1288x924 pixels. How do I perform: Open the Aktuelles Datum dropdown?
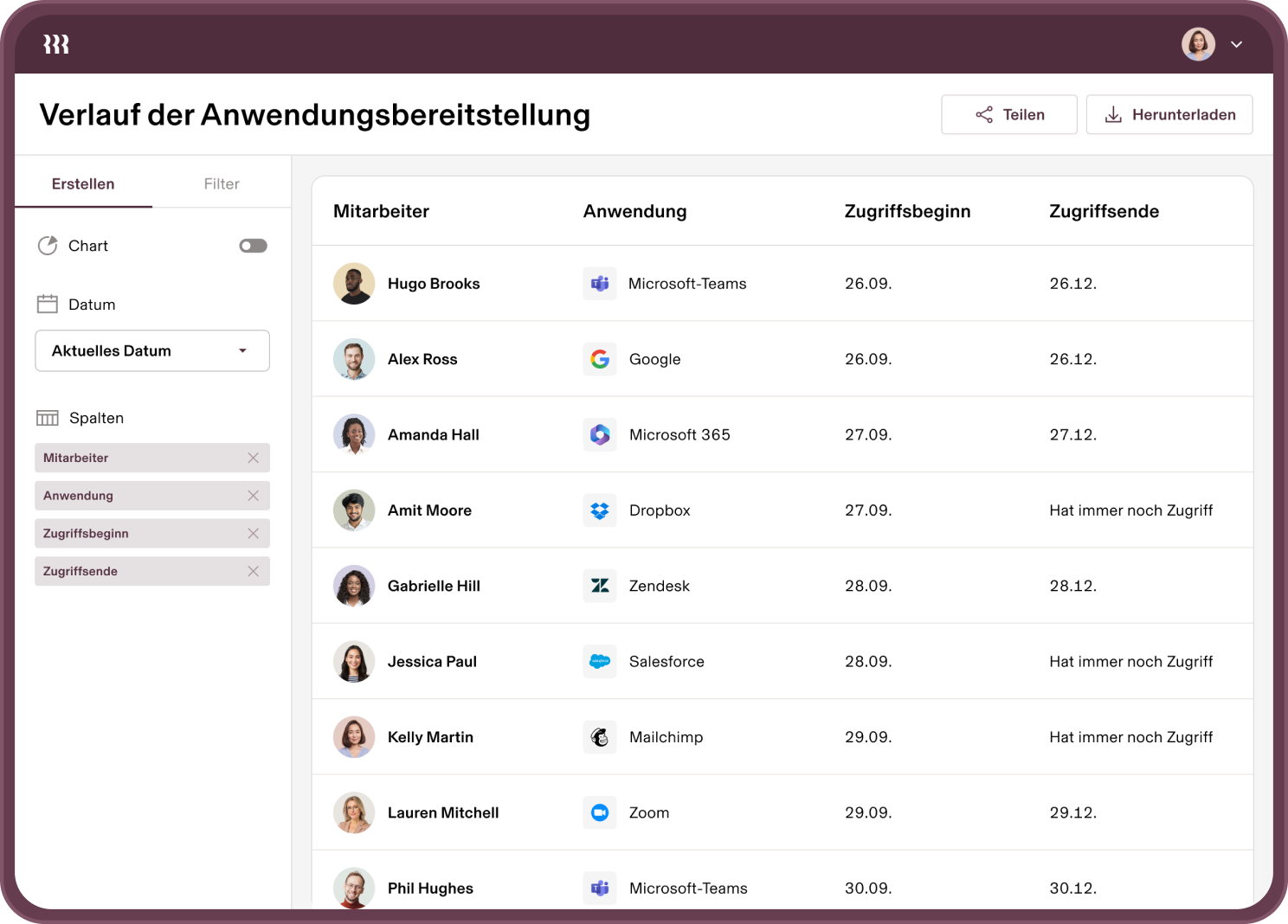point(152,350)
